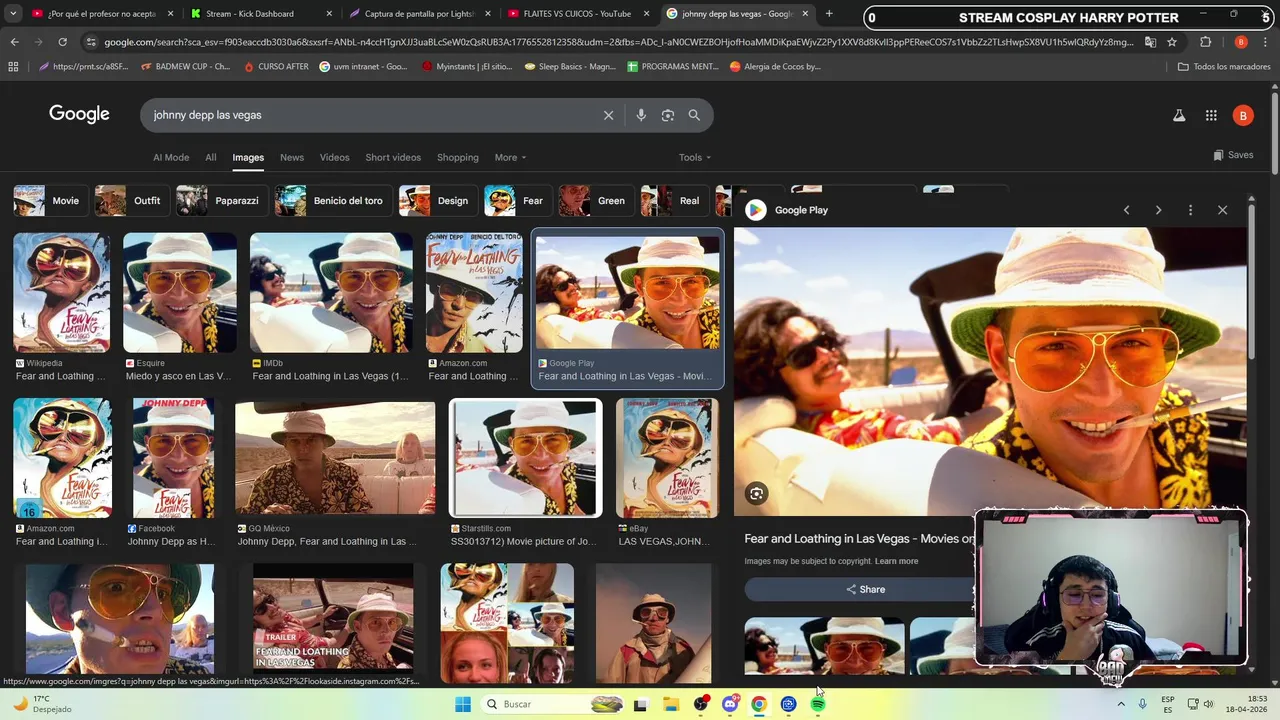Image resolution: width=1280 pixels, height=720 pixels.
Task: Show the previous image in preview panel
Action: 1126,210
